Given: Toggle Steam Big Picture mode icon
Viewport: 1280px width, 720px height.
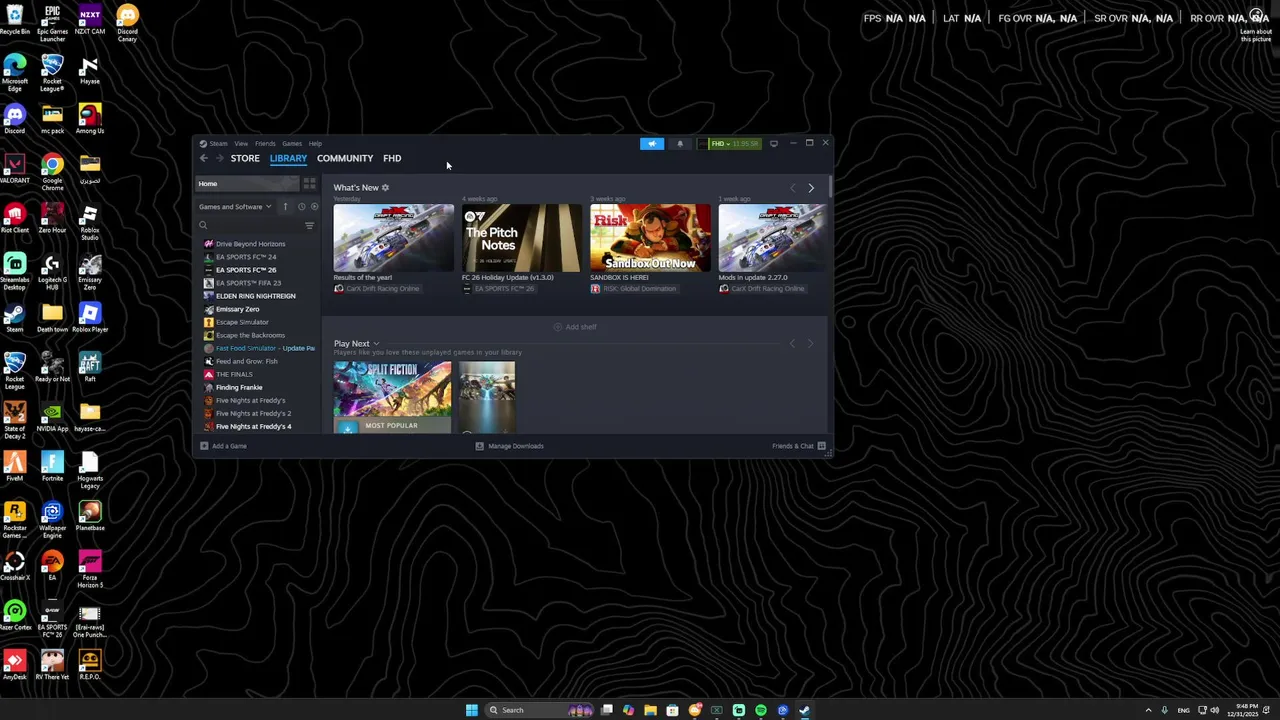Looking at the screenshot, I should click(x=773, y=143).
